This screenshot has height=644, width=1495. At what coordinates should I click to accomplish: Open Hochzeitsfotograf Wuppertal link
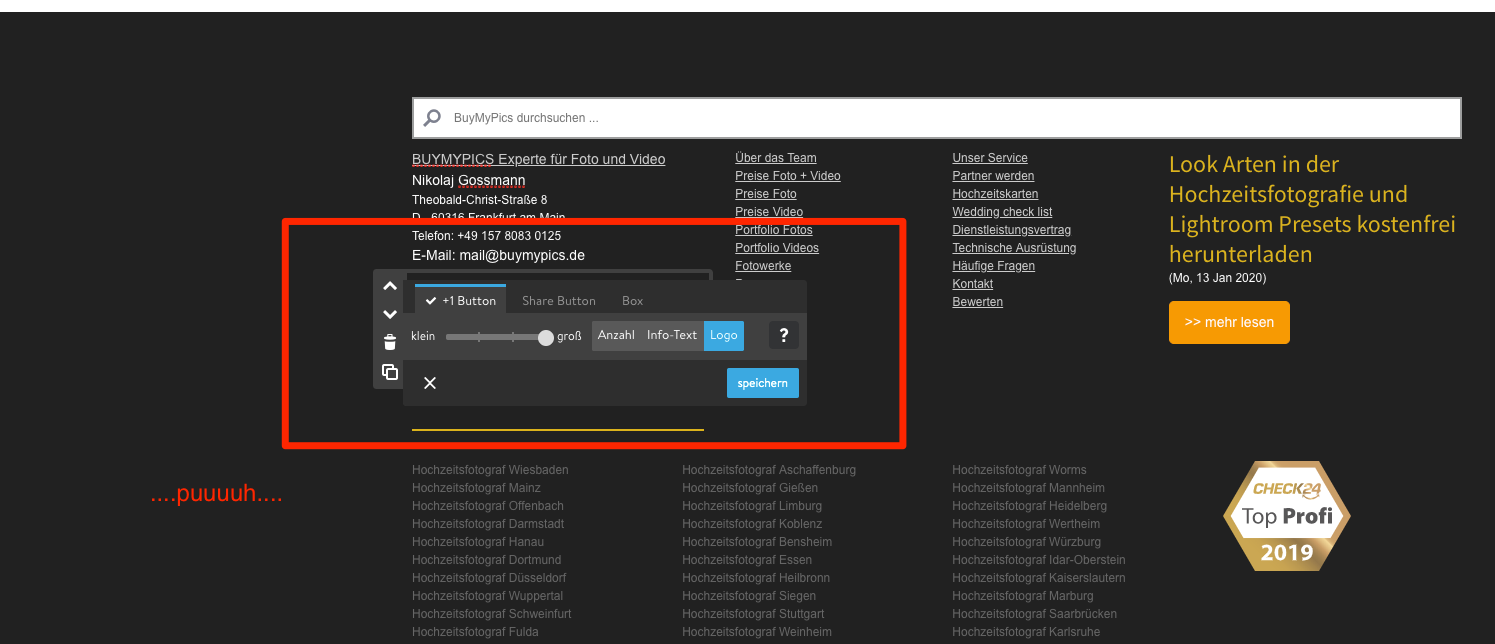coord(487,596)
